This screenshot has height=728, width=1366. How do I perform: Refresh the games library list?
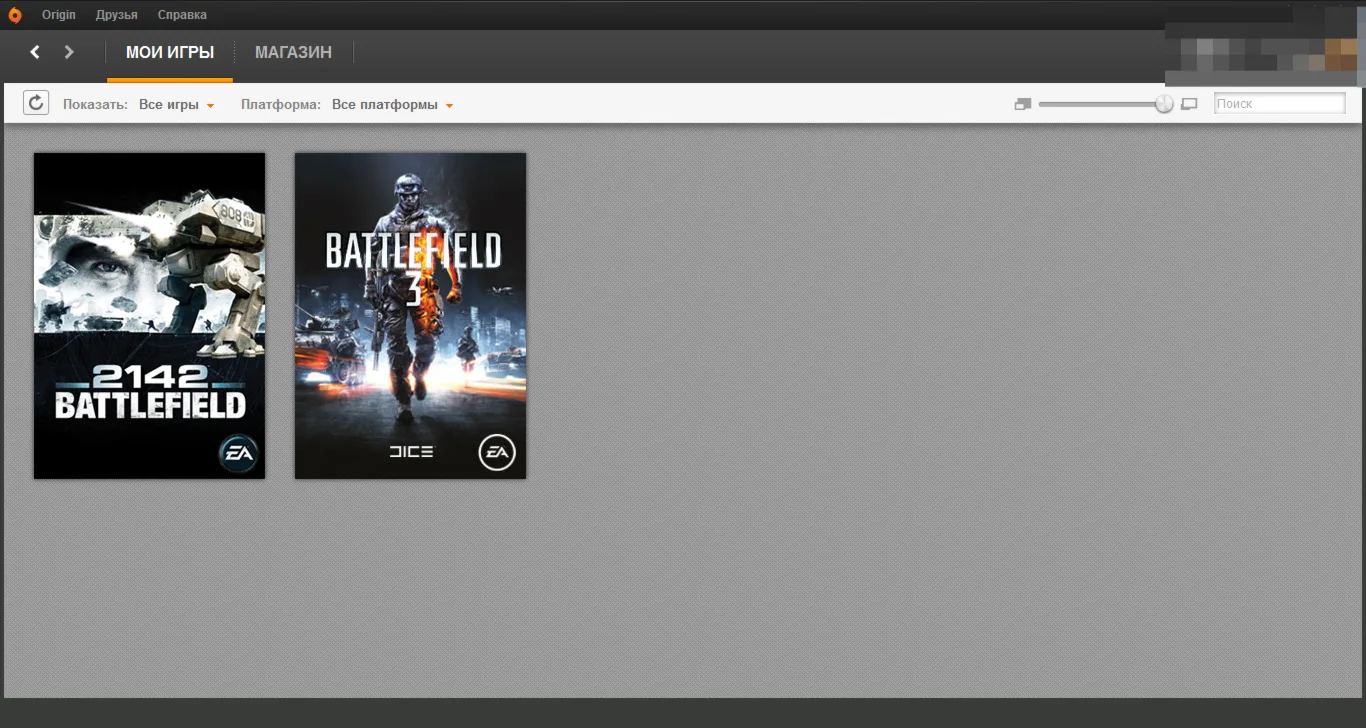coord(36,102)
